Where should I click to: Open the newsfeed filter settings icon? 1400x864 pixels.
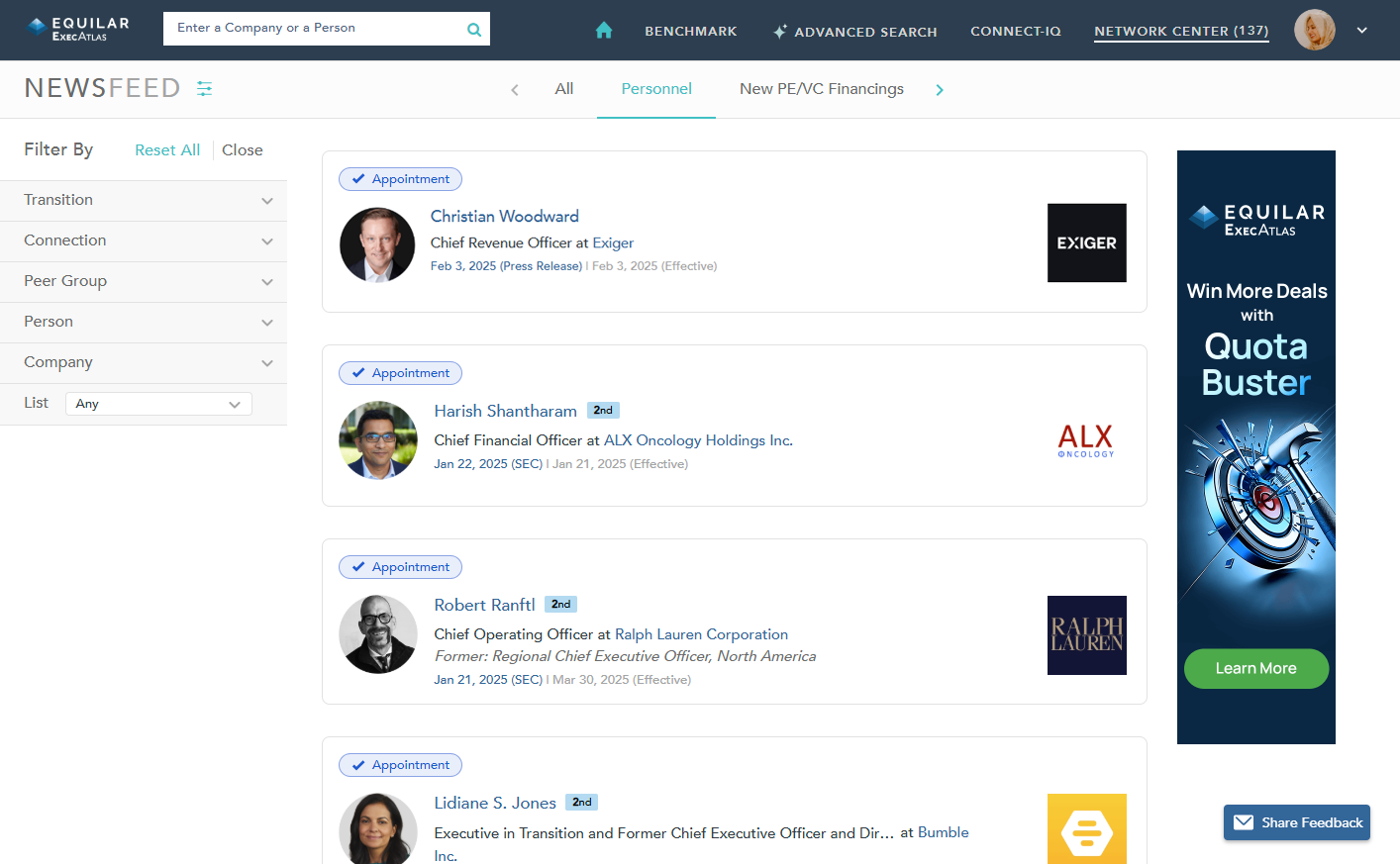pos(205,89)
